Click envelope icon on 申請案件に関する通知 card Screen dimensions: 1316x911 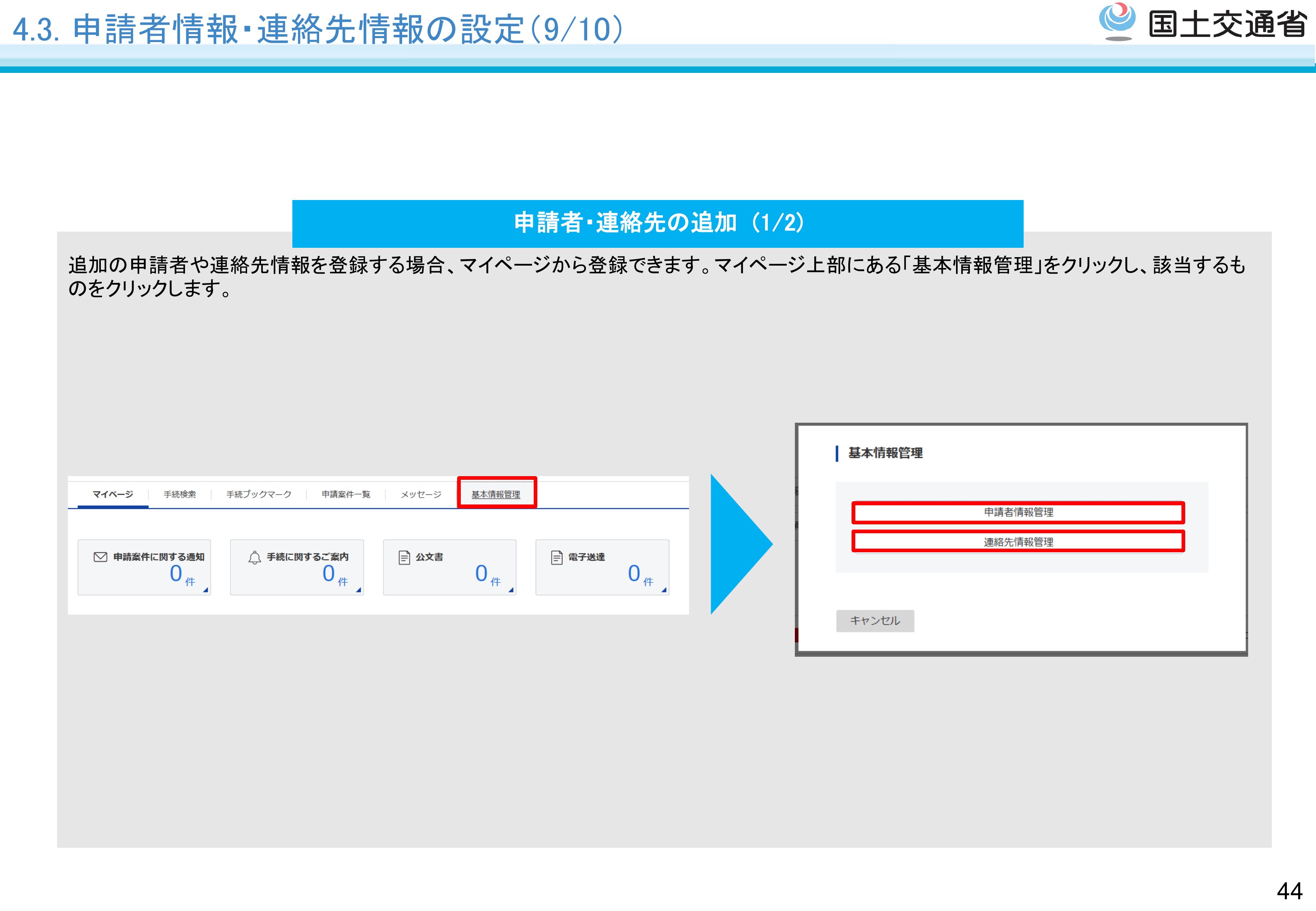(100, 557)
